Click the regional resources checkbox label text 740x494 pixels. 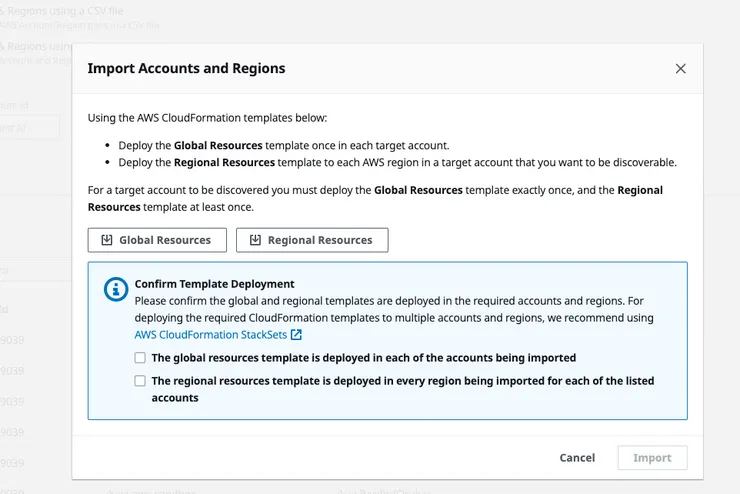pyautogui.click(x=402, y=381)
